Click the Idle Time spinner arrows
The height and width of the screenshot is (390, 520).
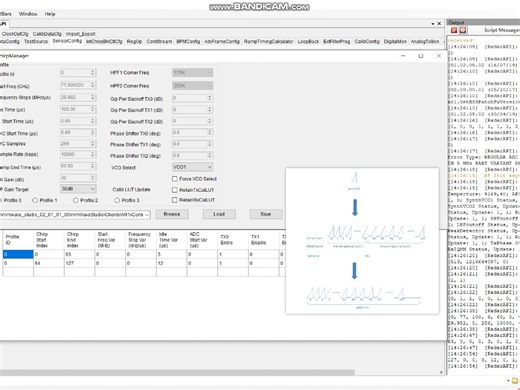click(93, 109)
